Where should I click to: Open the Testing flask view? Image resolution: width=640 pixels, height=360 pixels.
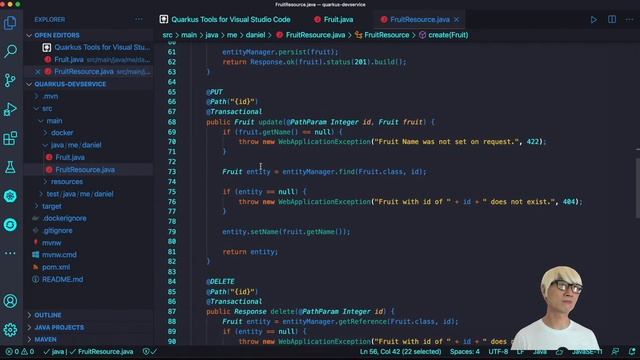click(10, 167)
